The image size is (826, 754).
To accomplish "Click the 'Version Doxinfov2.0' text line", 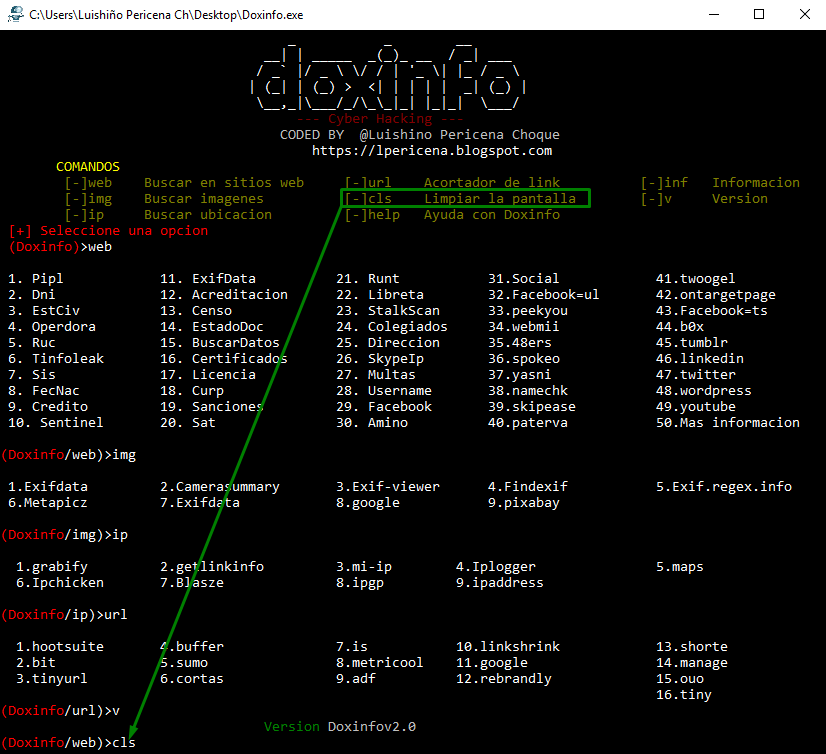I will tap(338, 726).
